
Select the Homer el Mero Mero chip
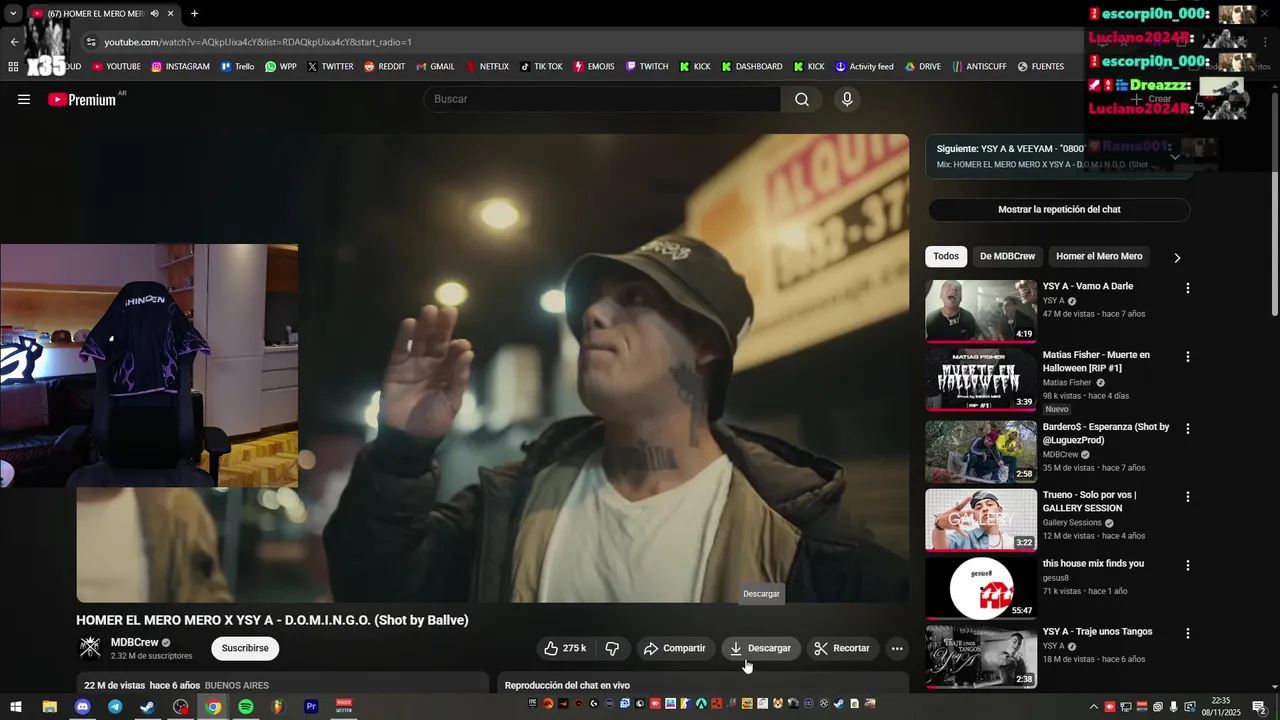pyautogui.click(x=1099, y=256)
